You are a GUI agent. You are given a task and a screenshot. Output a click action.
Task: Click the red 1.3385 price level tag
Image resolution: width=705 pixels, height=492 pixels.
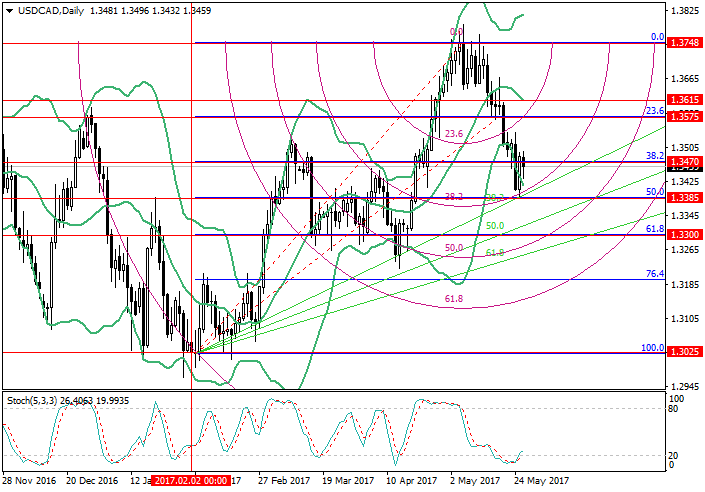click(685, 197)
